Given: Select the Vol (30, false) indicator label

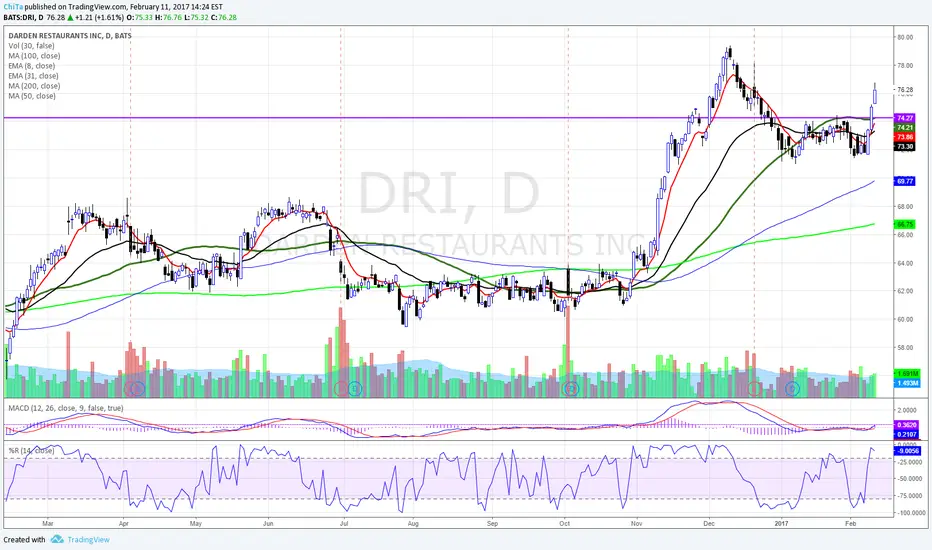Looking at the screenshot, I should coord(32,46).
